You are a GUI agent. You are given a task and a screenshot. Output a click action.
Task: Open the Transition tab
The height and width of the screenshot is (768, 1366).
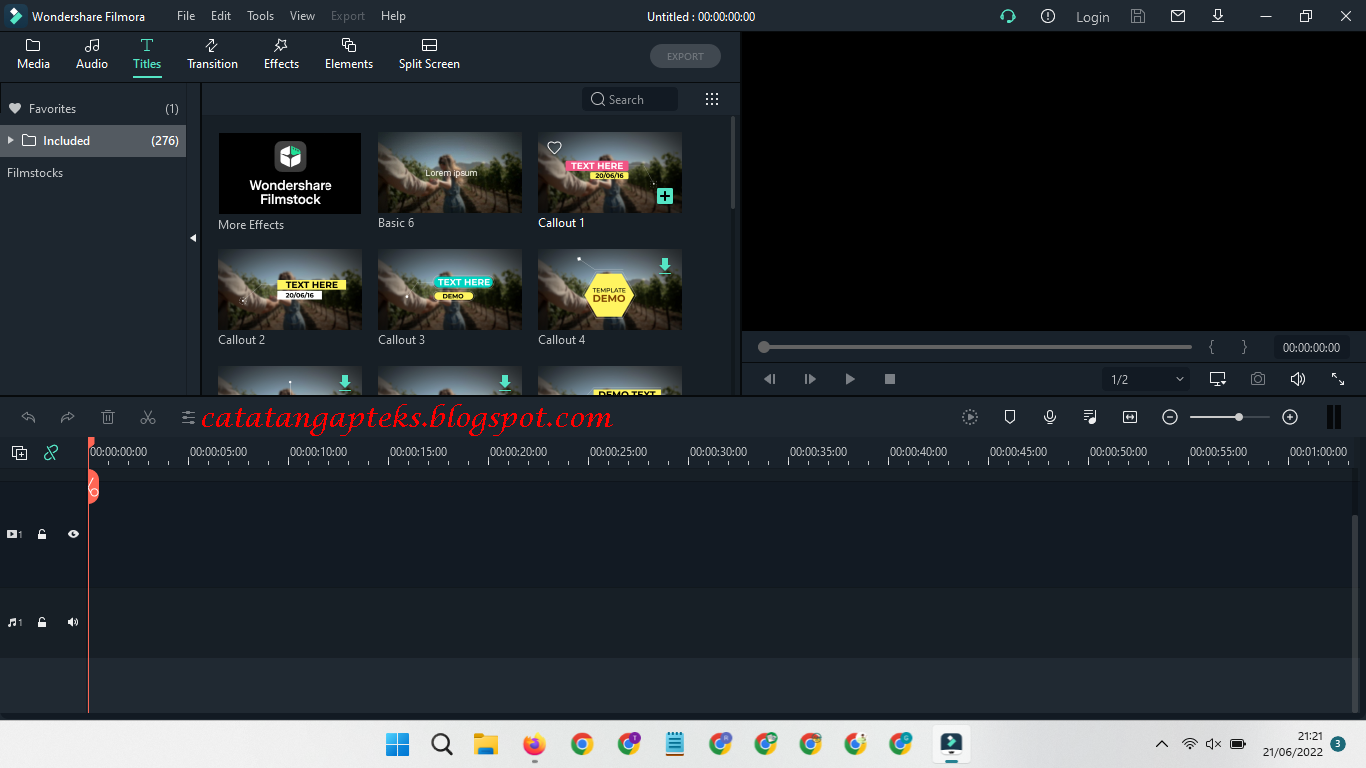point(212,55)
